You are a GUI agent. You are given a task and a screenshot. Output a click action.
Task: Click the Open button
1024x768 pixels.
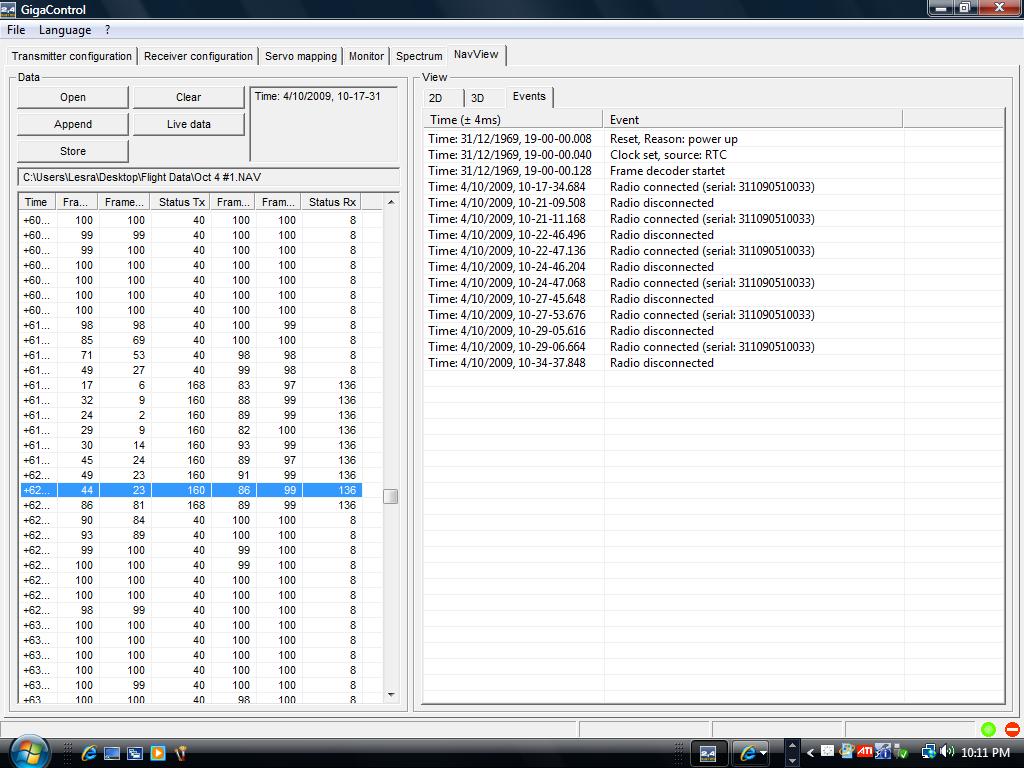tap(73, 97)
